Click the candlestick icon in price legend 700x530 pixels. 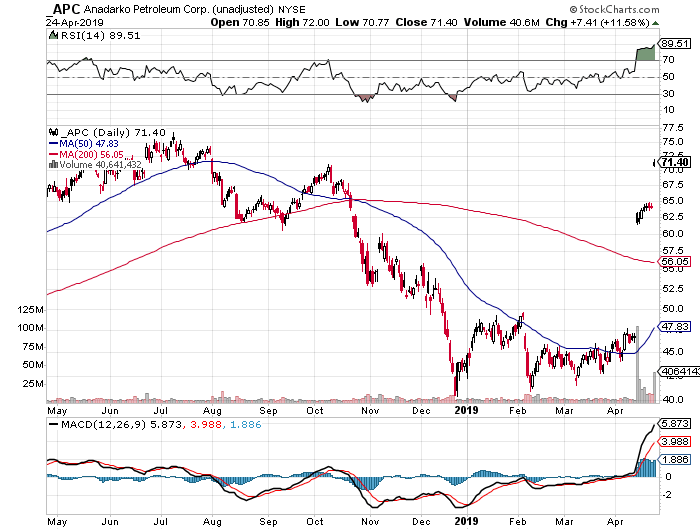point(53,132)
